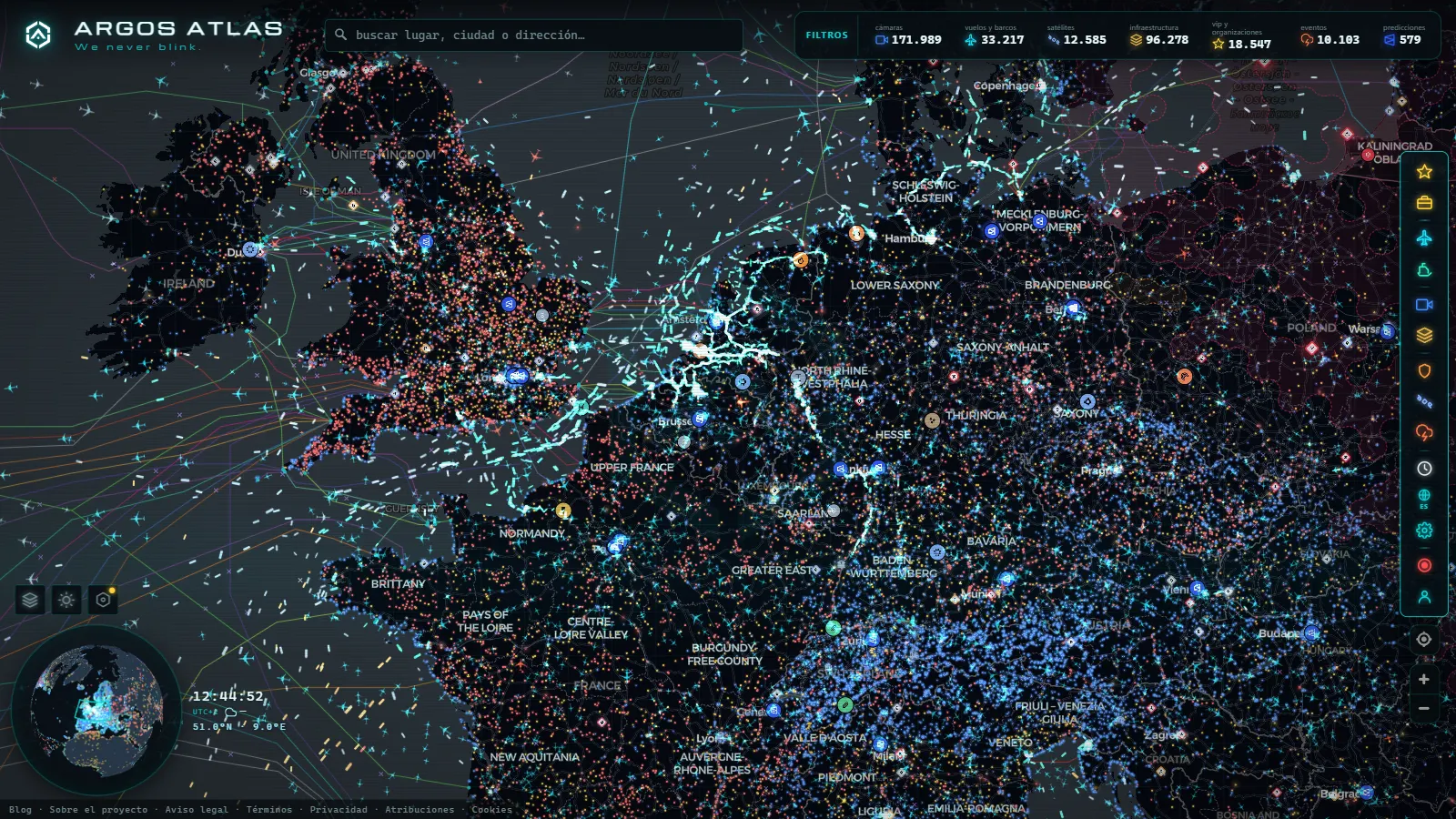Toggle the vuelos y barcos filter

[x=994, y=35]
